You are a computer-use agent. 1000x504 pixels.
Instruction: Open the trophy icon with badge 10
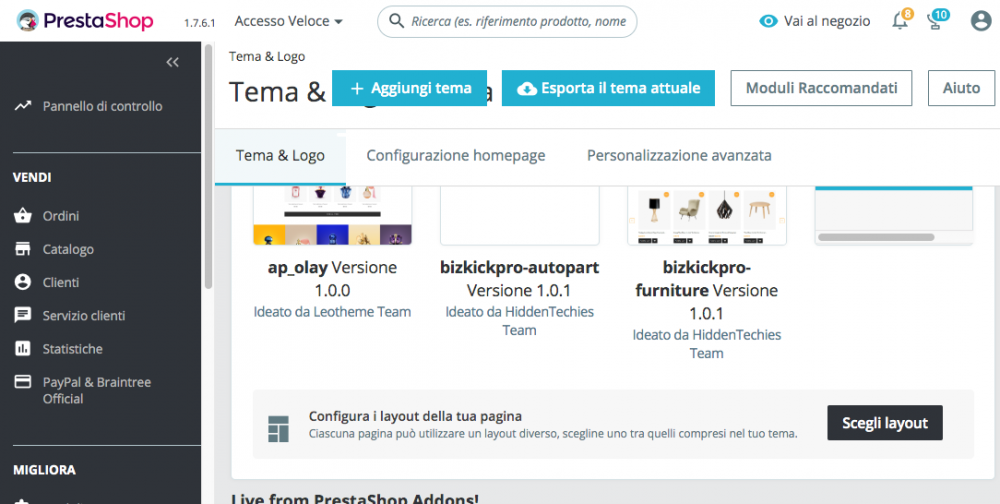(x=936, y=21)
